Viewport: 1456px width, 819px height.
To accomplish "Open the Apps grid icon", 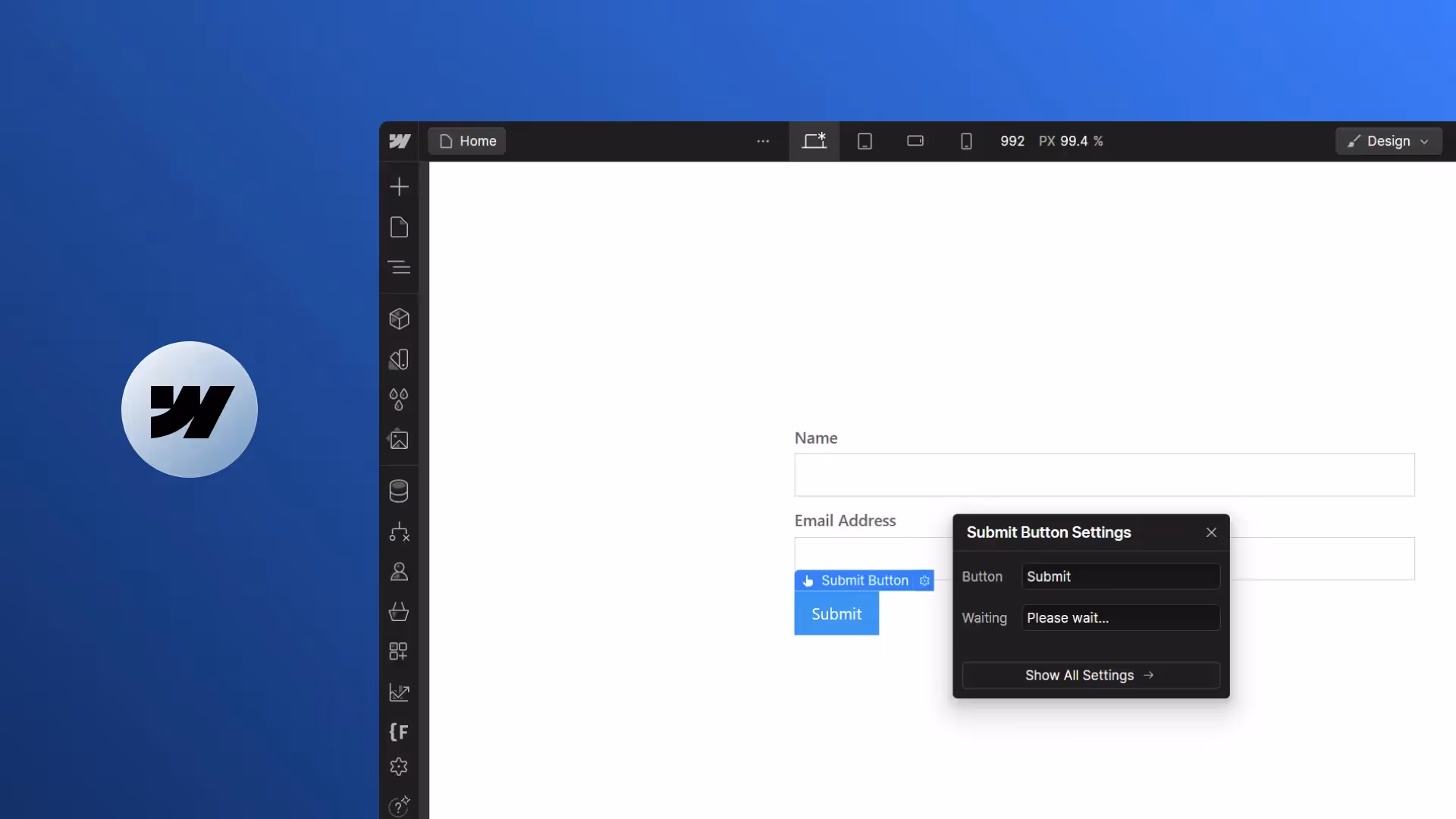I will [x=399, y=651].
